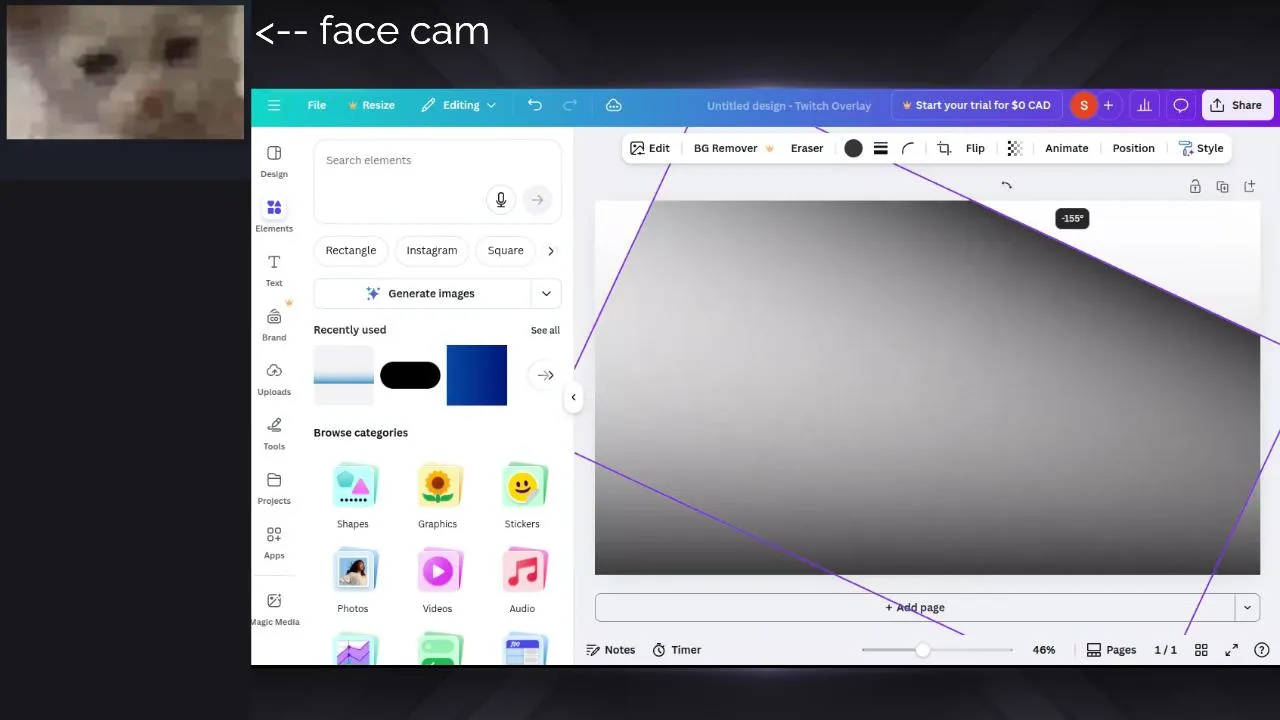This screenshot has width=1280, height=720.
Task: Open the Photos category
Action: click(353, 581)
